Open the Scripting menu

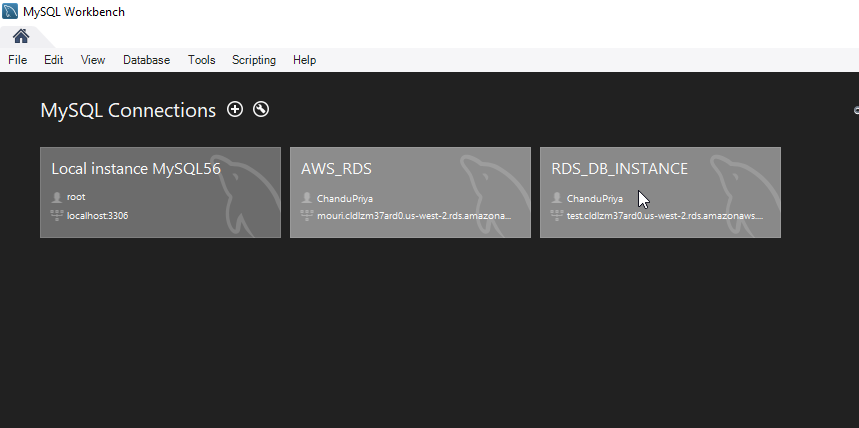click(x=254, y=60)
